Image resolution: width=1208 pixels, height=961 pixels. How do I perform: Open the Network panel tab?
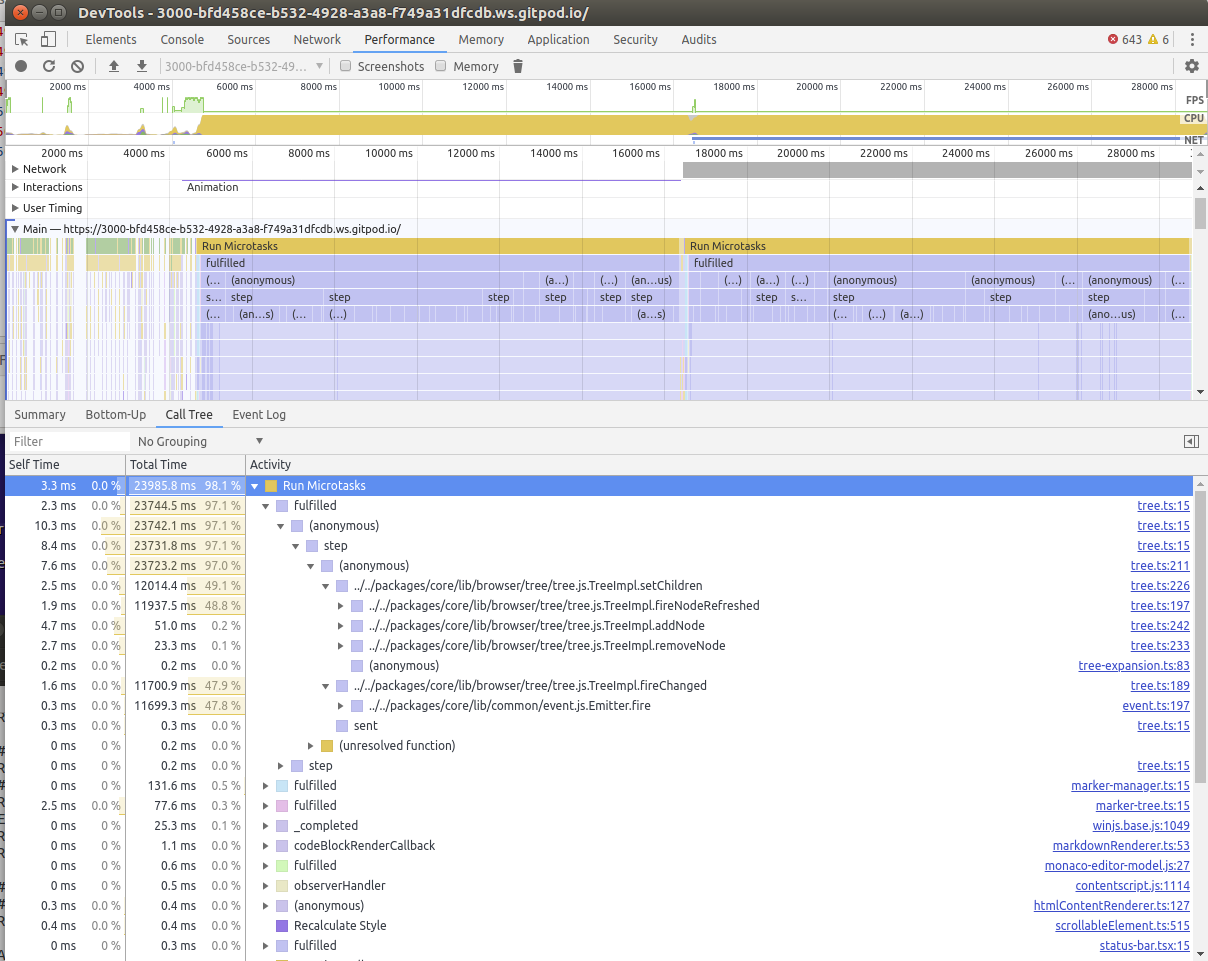click(317, 39)
